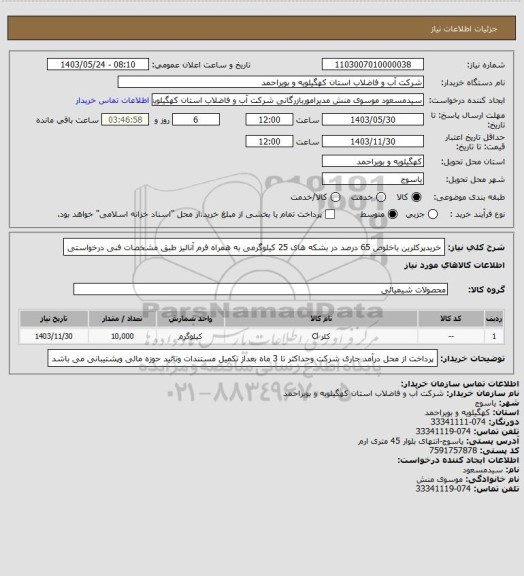Click the اطلاعات تماس سازمان خریدار heading
Screen dimensions: 524x576
point(460,384)
